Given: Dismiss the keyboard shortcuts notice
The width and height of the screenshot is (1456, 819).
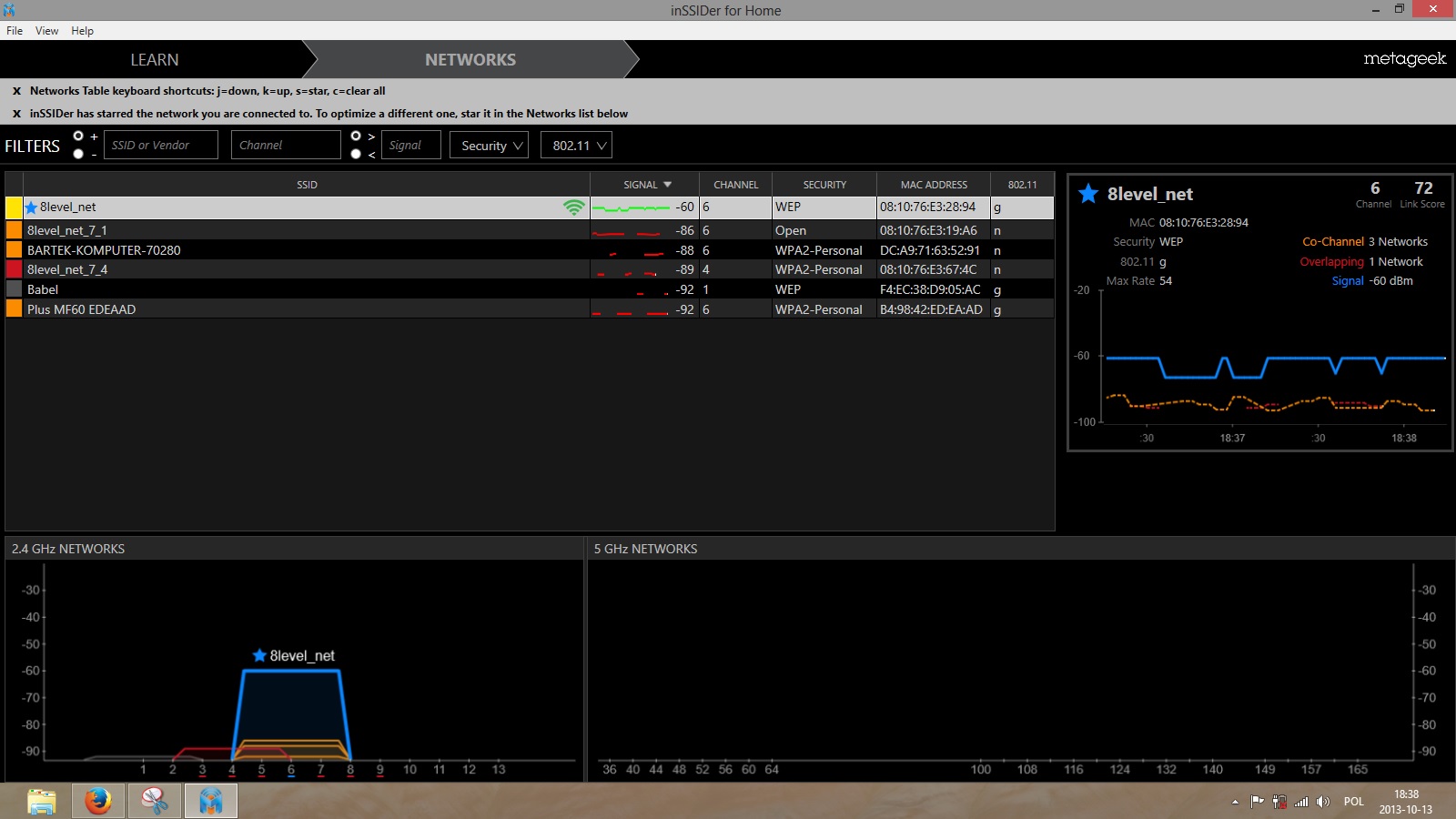Looking at the screenshot, I should 16,91.
